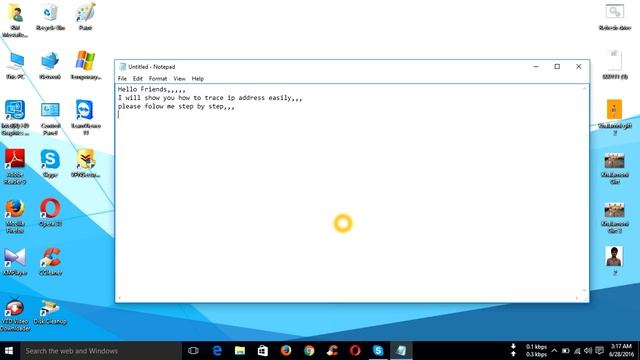The width and height of the screenshot is (640, 360).
Task: Open CCleaner from the taskbar
Action: point(332,351)
